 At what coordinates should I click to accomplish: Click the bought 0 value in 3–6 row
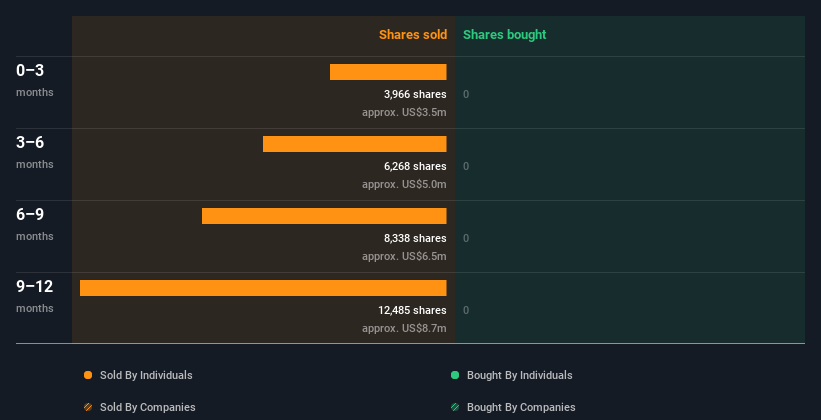pyautogui.click(x=466, y=166)
